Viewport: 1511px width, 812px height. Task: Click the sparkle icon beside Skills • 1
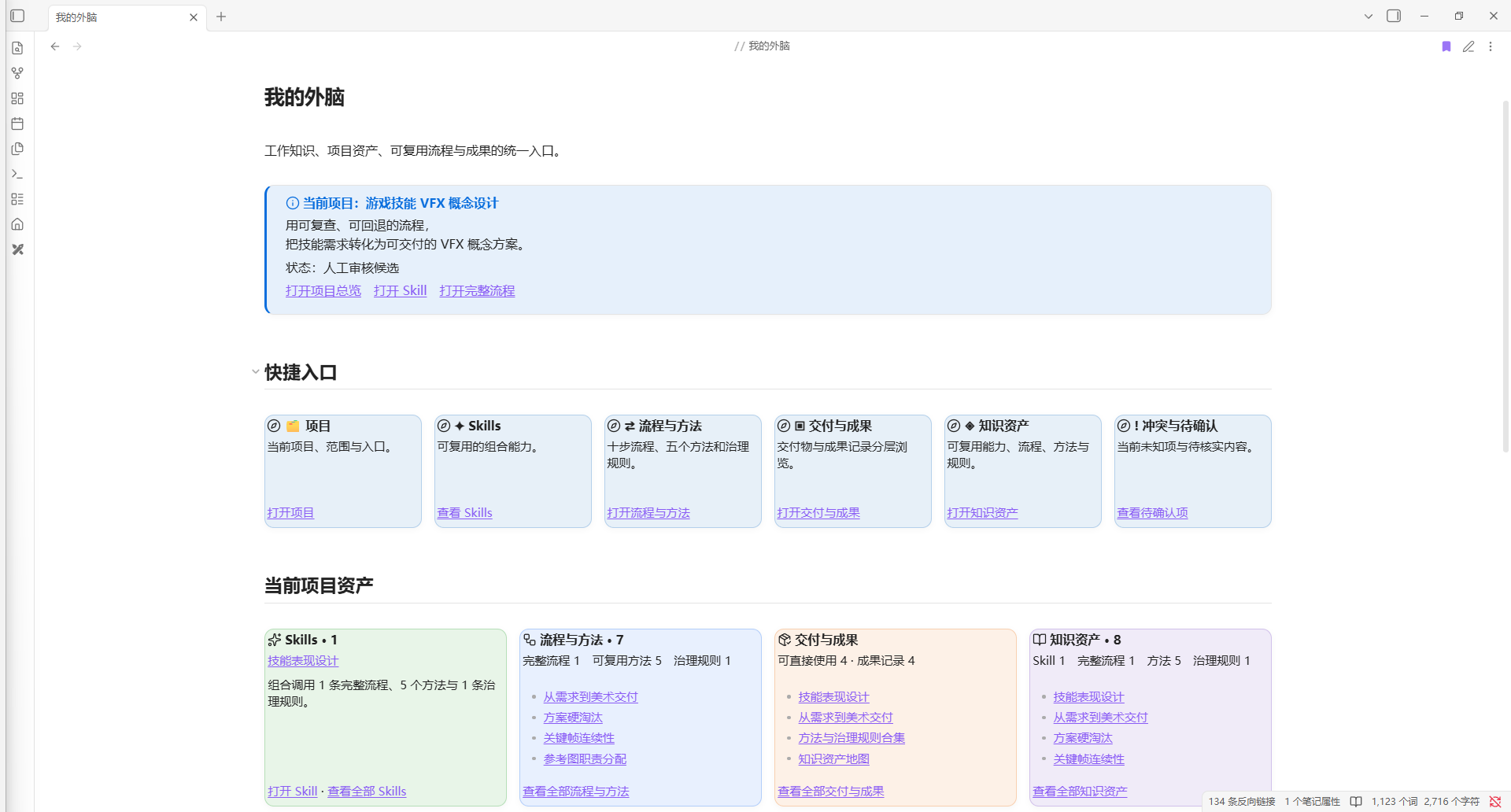tap(275, 640)
